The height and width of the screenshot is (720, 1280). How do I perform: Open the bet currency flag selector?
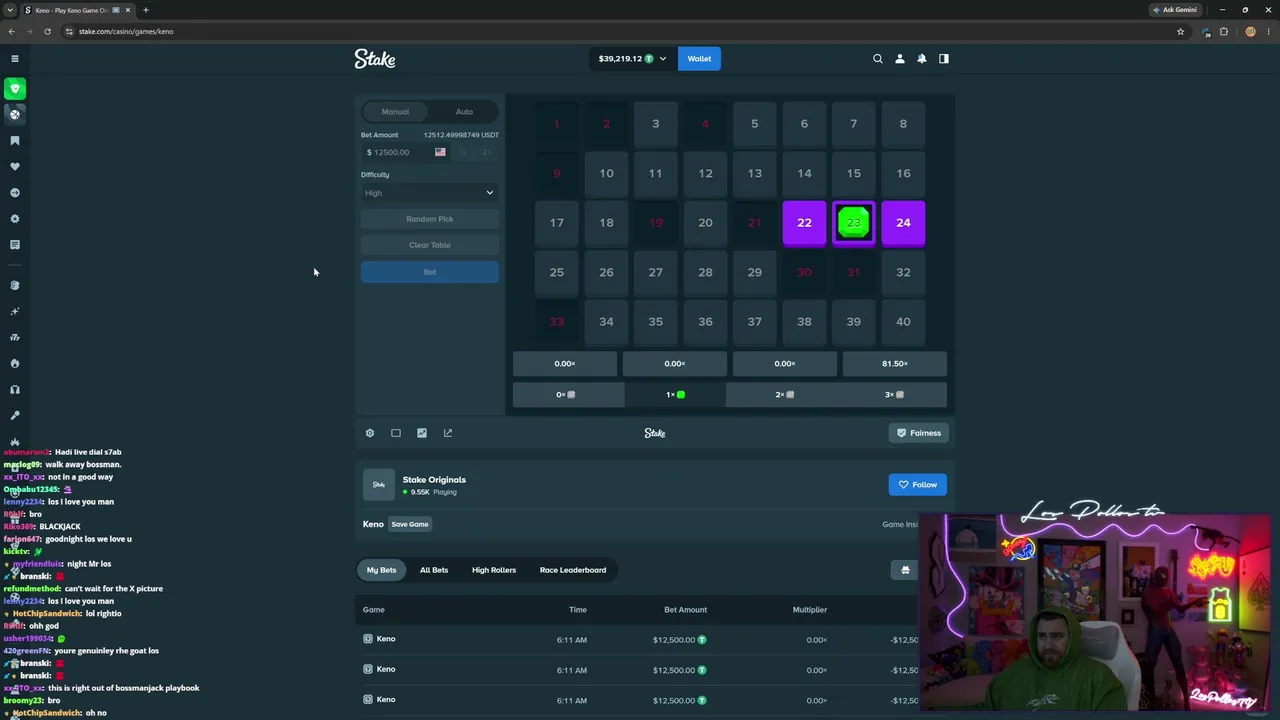pyautogui.click(x=440, y=152)
